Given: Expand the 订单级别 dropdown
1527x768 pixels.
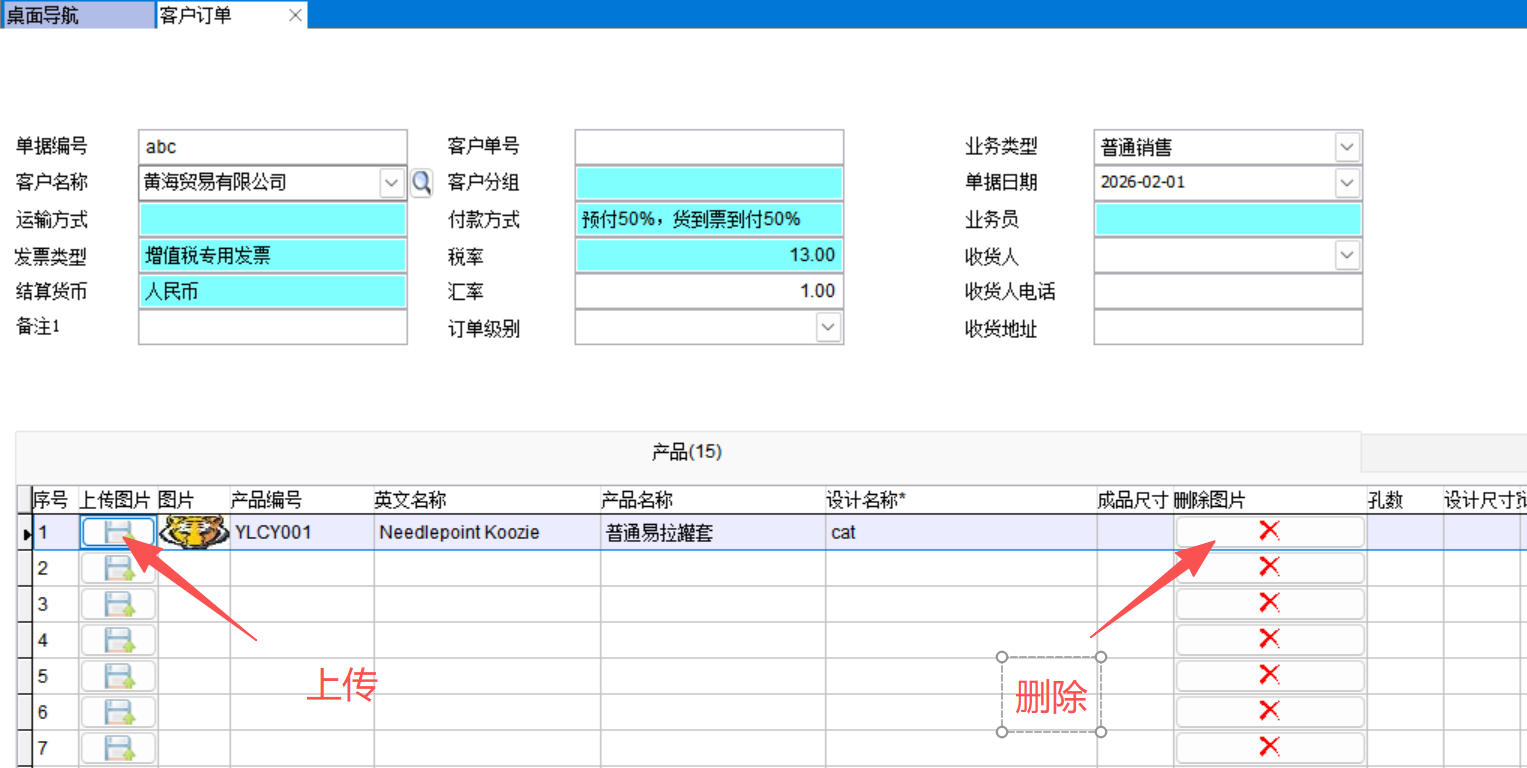Looking at the screenshot, I should pos(828,328).
